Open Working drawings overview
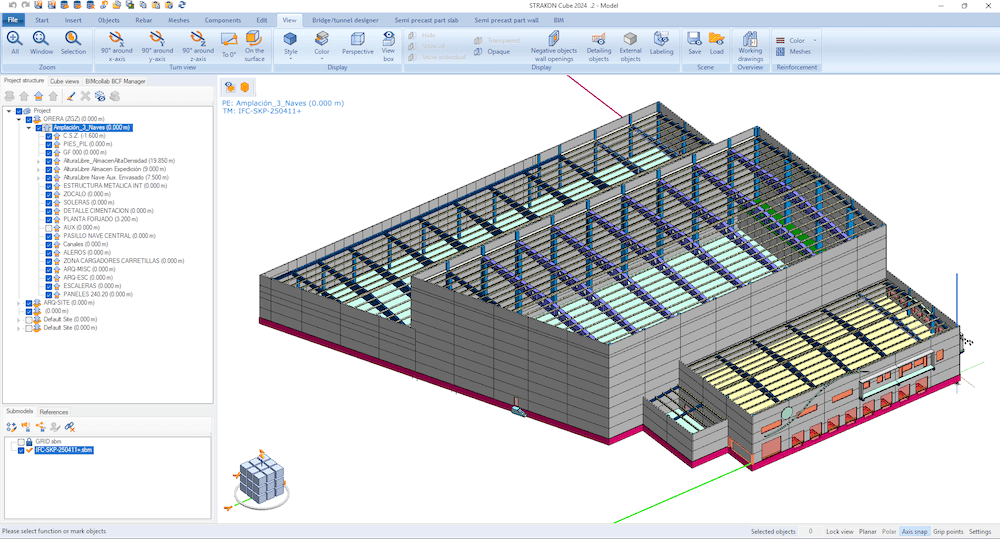This screenshot has height=539, width=1000. (750, 46)
